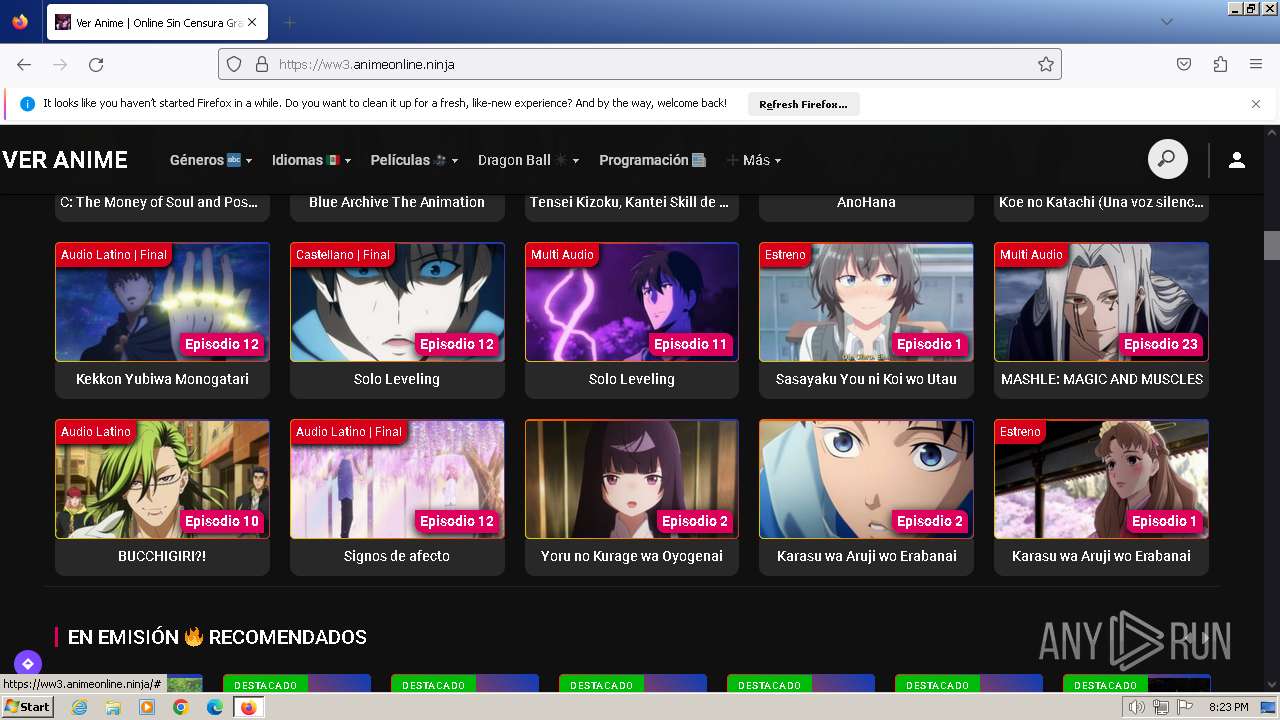Viewport: 1280px width, 720px height.
Task: Click the Refresh Firefox button
Action: pyautogui.click(x=803, y=104)
